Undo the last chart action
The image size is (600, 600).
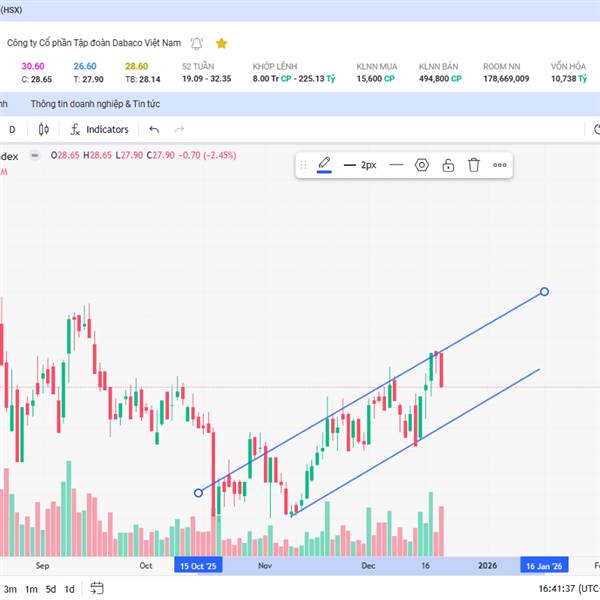[x=154, y=130]
